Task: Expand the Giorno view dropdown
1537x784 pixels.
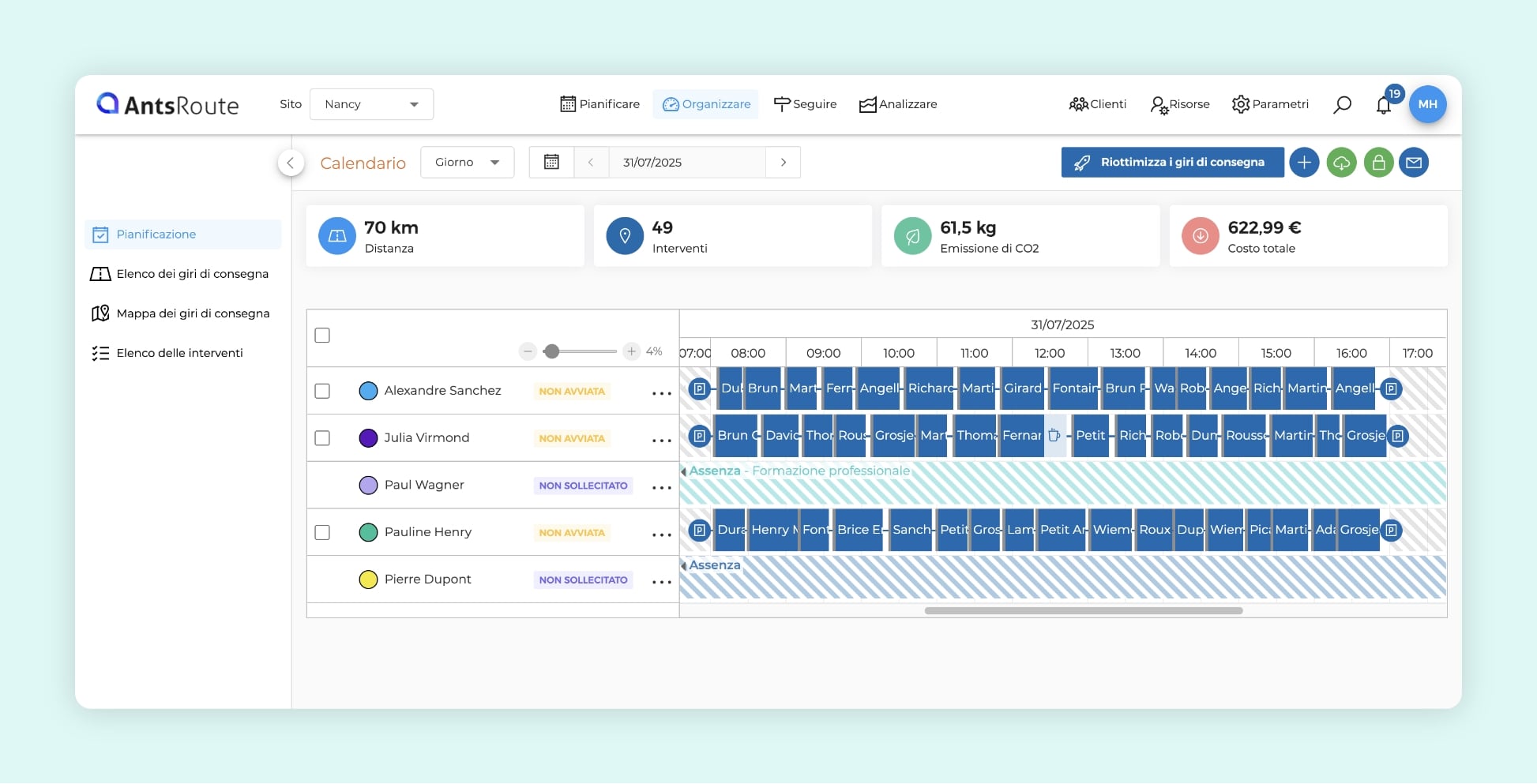Action: pyautogui.click(x=467, y=163)
